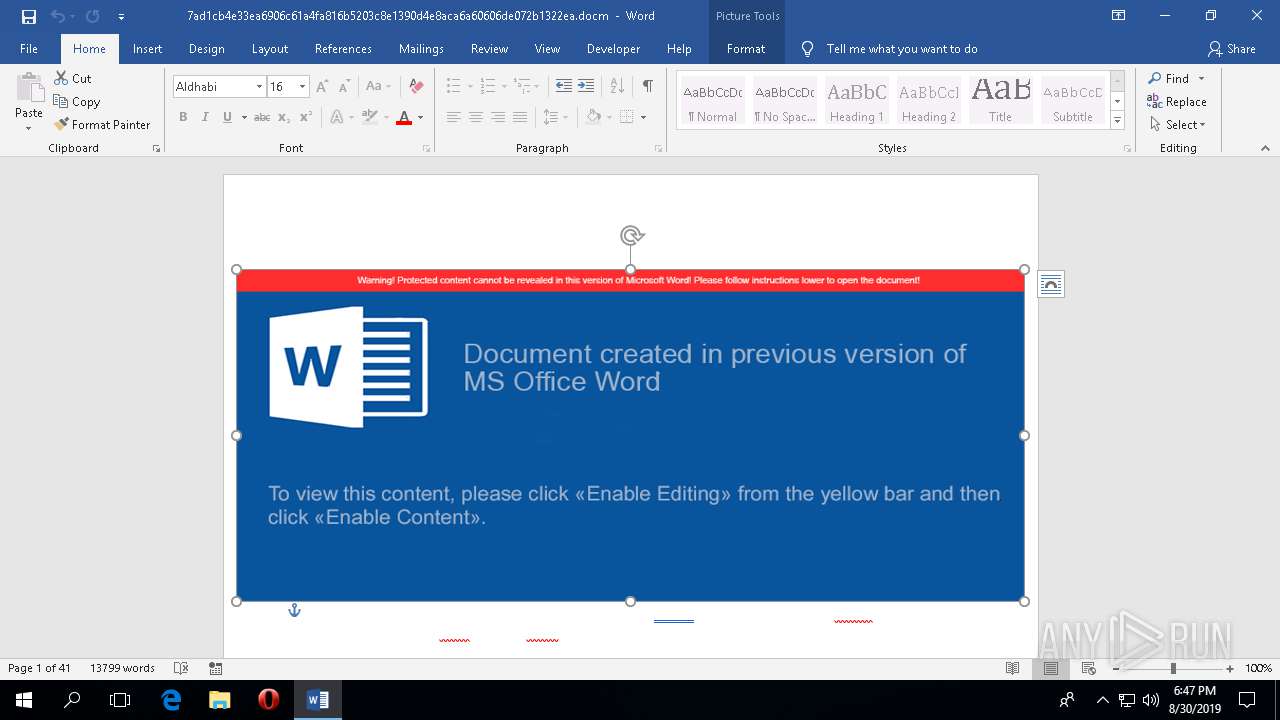
Task: Switch to the Insert ribbon tab
Action: 147,48
